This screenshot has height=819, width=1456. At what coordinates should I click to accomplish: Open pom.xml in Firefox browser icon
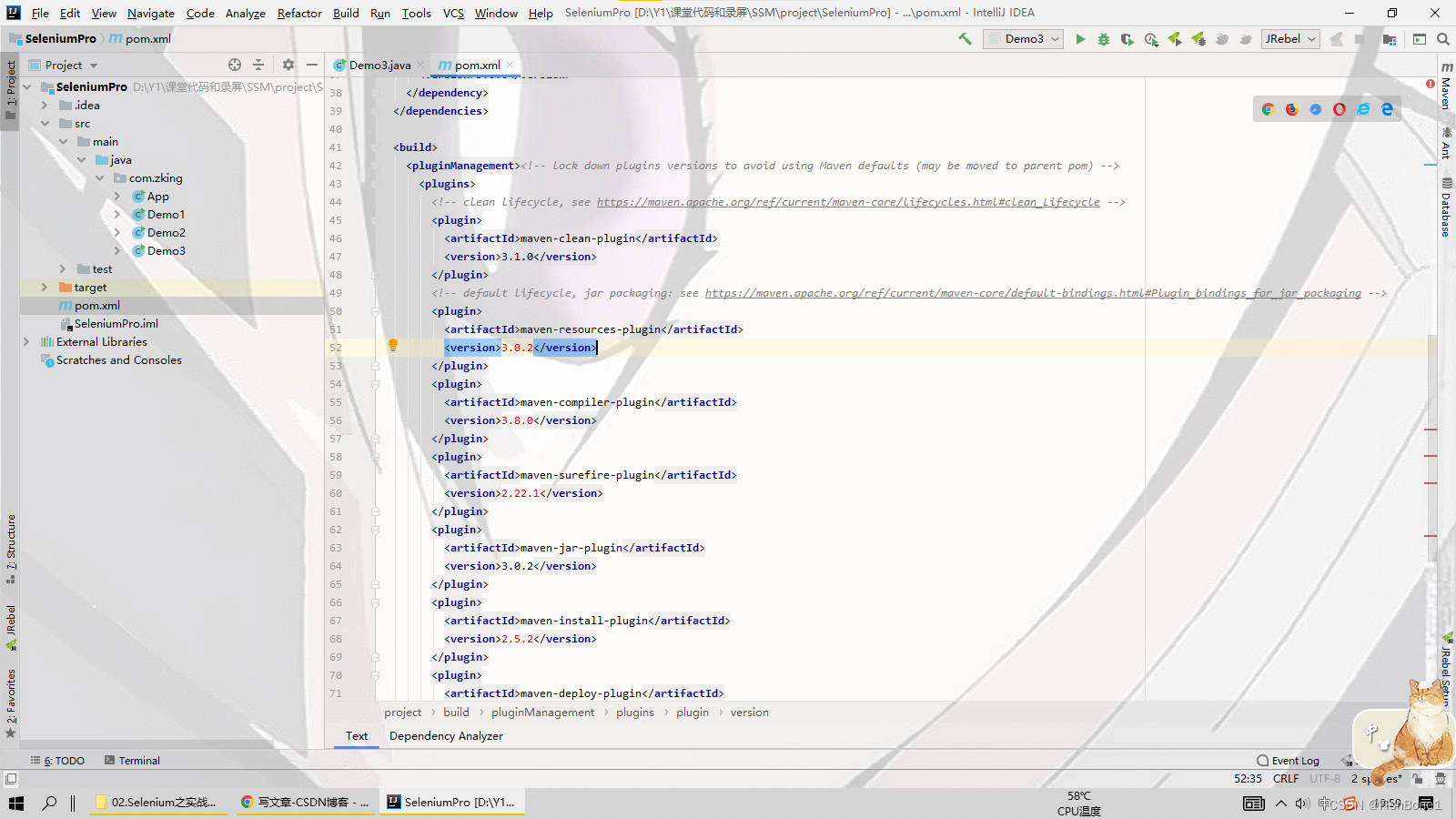[1291, 109]
